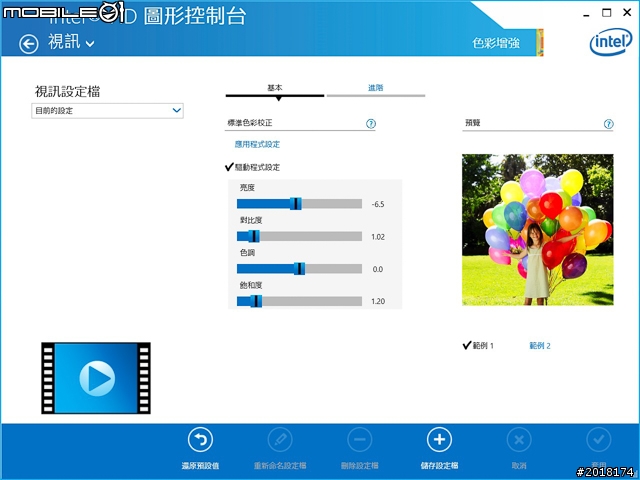The width and height of the screenshot is (640, 480).
Task: Click the 色彩增強 header label
Action: 496,43
